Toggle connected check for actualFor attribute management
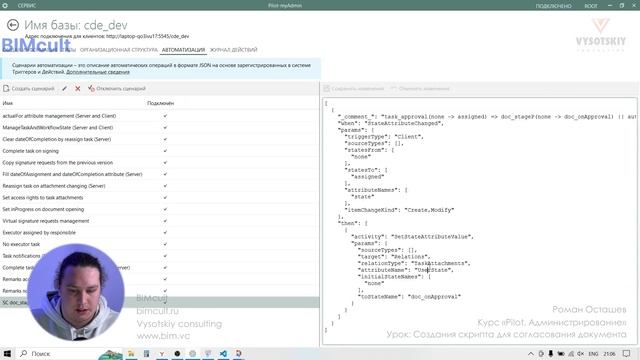 click(x=165, y=116)
